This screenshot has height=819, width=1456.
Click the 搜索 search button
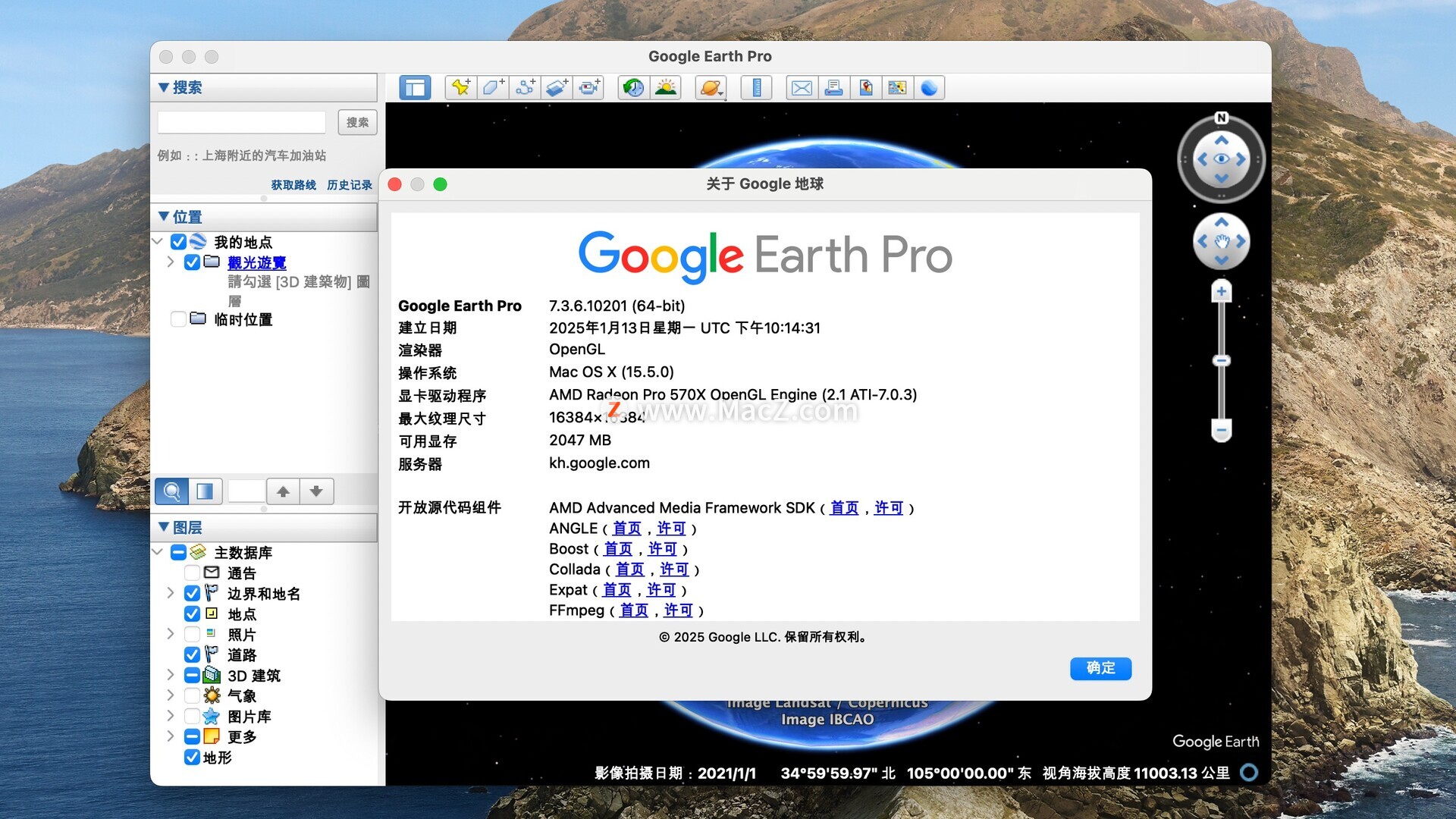click(x=357, y=123)
